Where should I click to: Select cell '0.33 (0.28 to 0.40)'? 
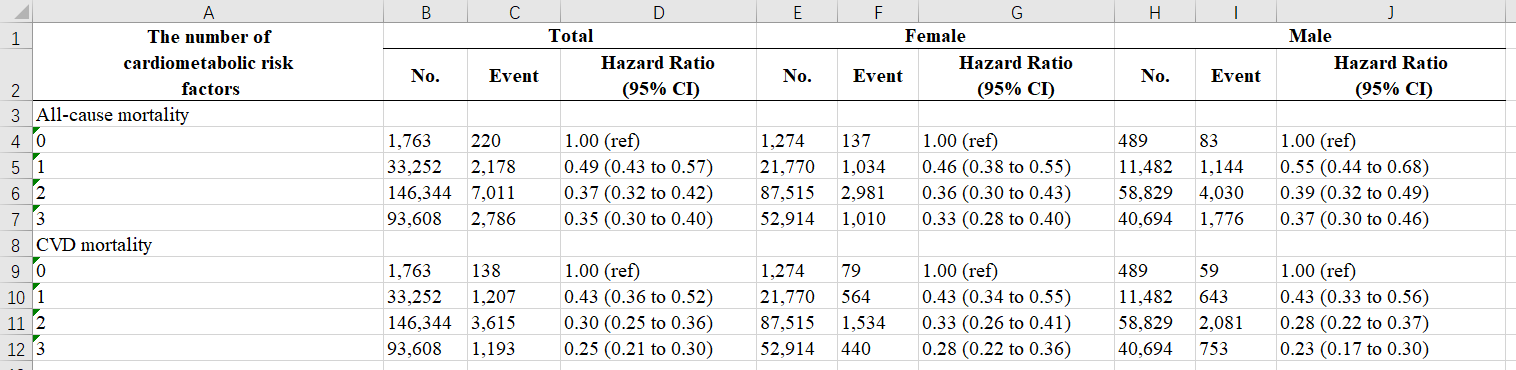coord(1016,218)
